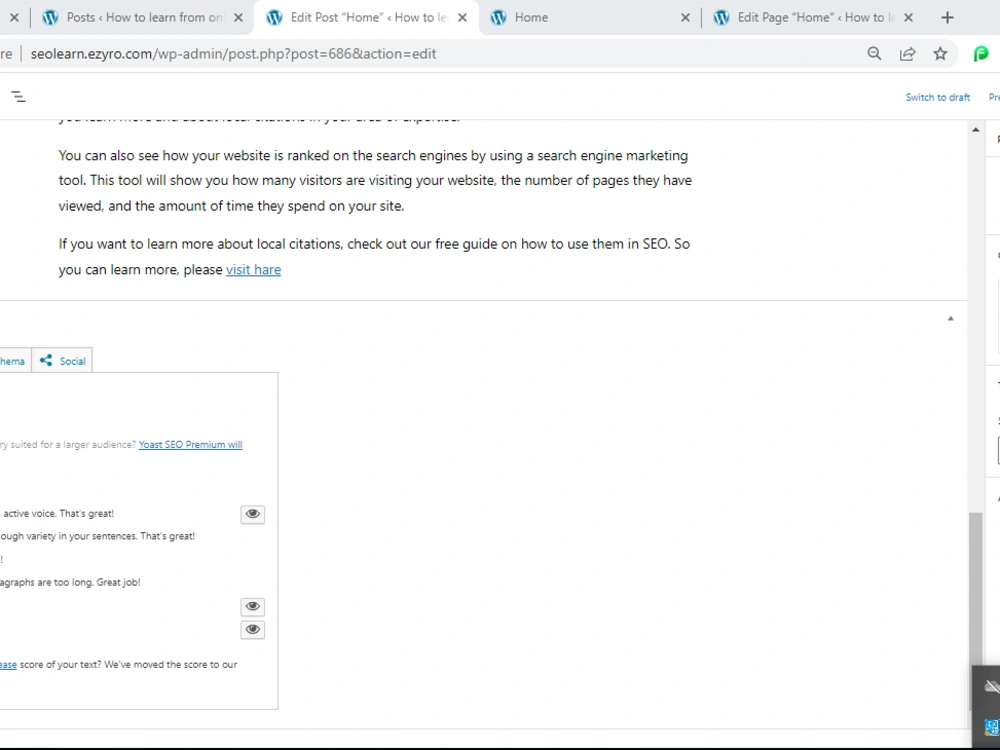Image resolution: width=1000 pixels, height=750 pixels.
Task: Toggle the second eye highlight button
Action: pyautogui.click(x=253, y=606)
